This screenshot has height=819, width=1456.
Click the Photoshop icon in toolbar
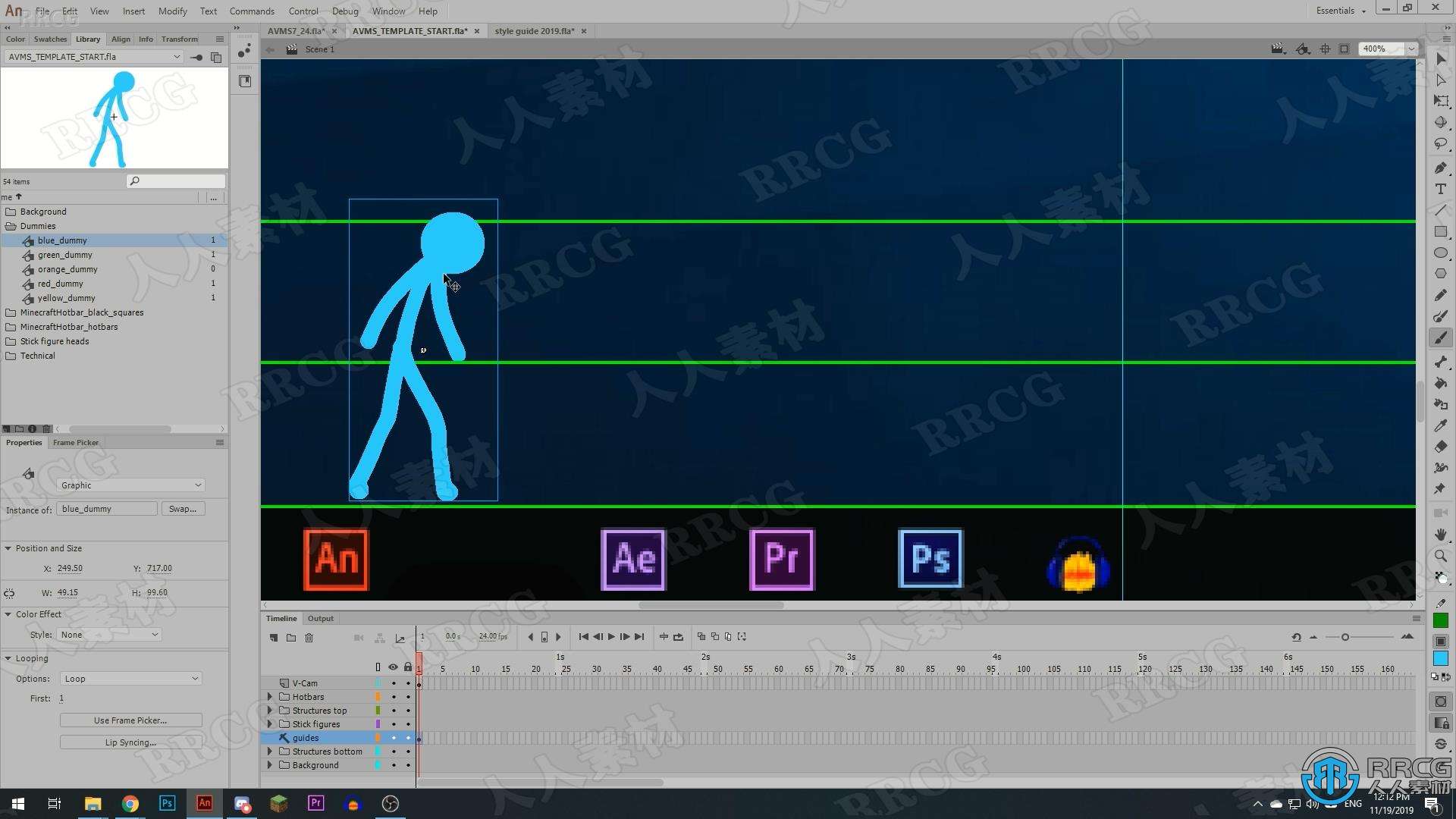pyautogui.click(x=166, y=803)
